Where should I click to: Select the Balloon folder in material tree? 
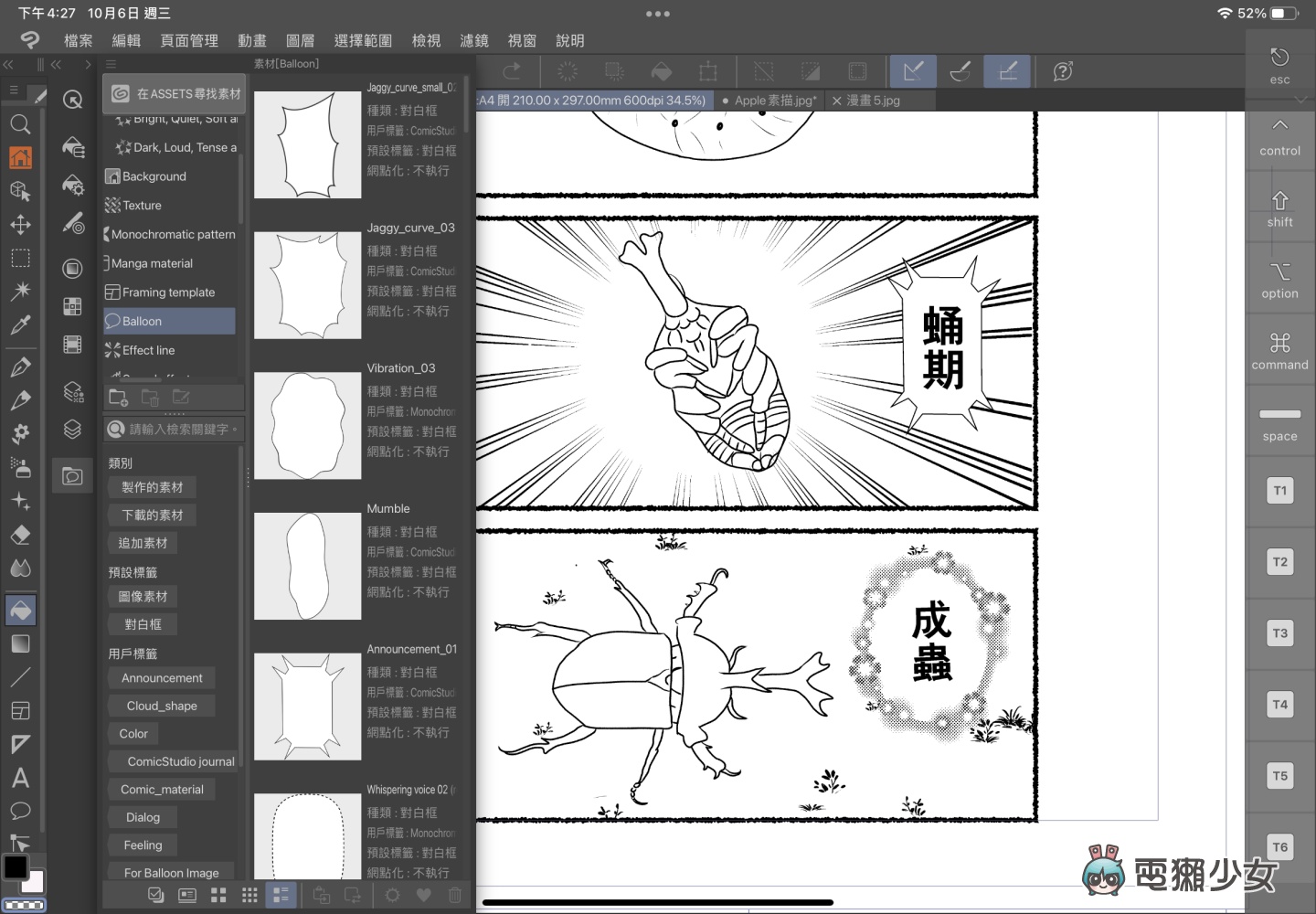pos(169,321)
